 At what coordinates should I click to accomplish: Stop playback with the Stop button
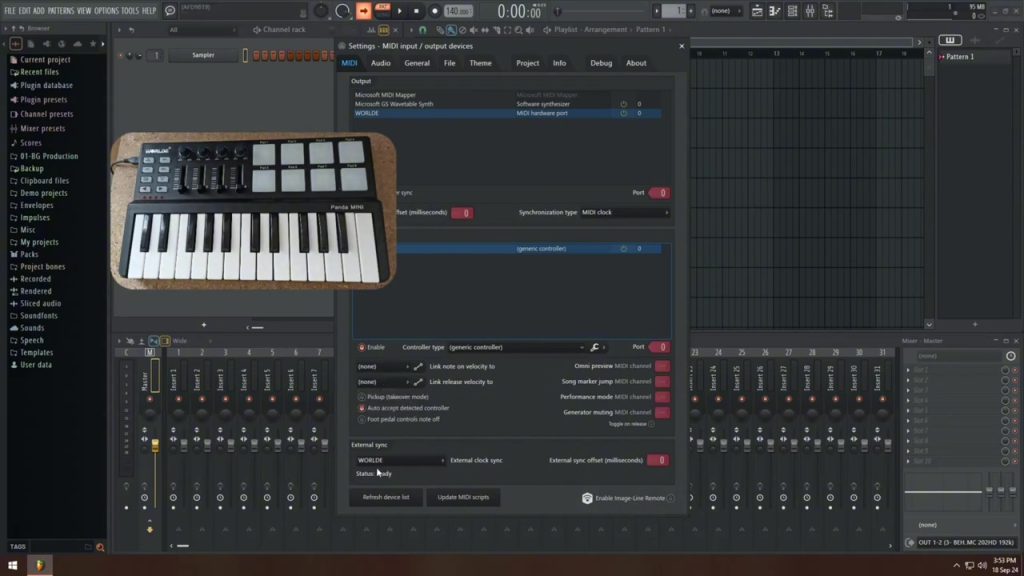[x=417, y=11]
